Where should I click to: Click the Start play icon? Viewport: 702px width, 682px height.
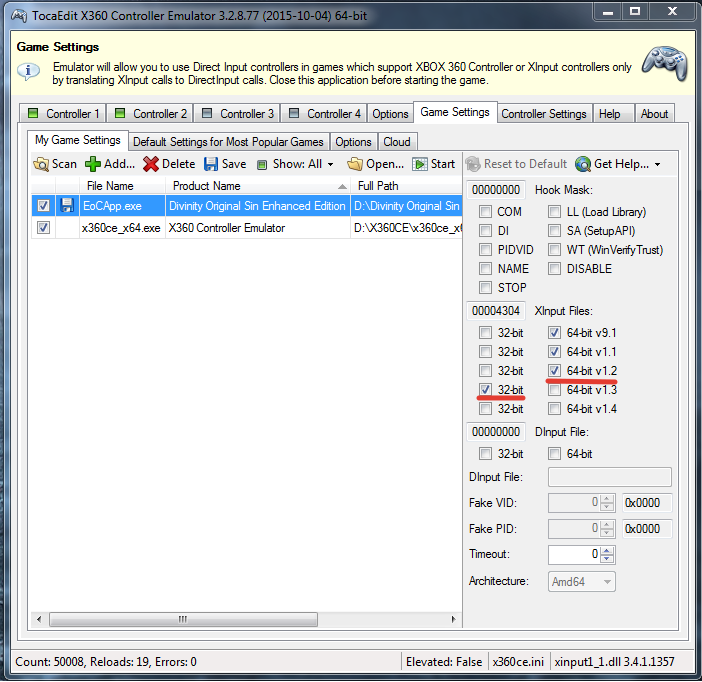pyautogui.click(x=419, y=164)
